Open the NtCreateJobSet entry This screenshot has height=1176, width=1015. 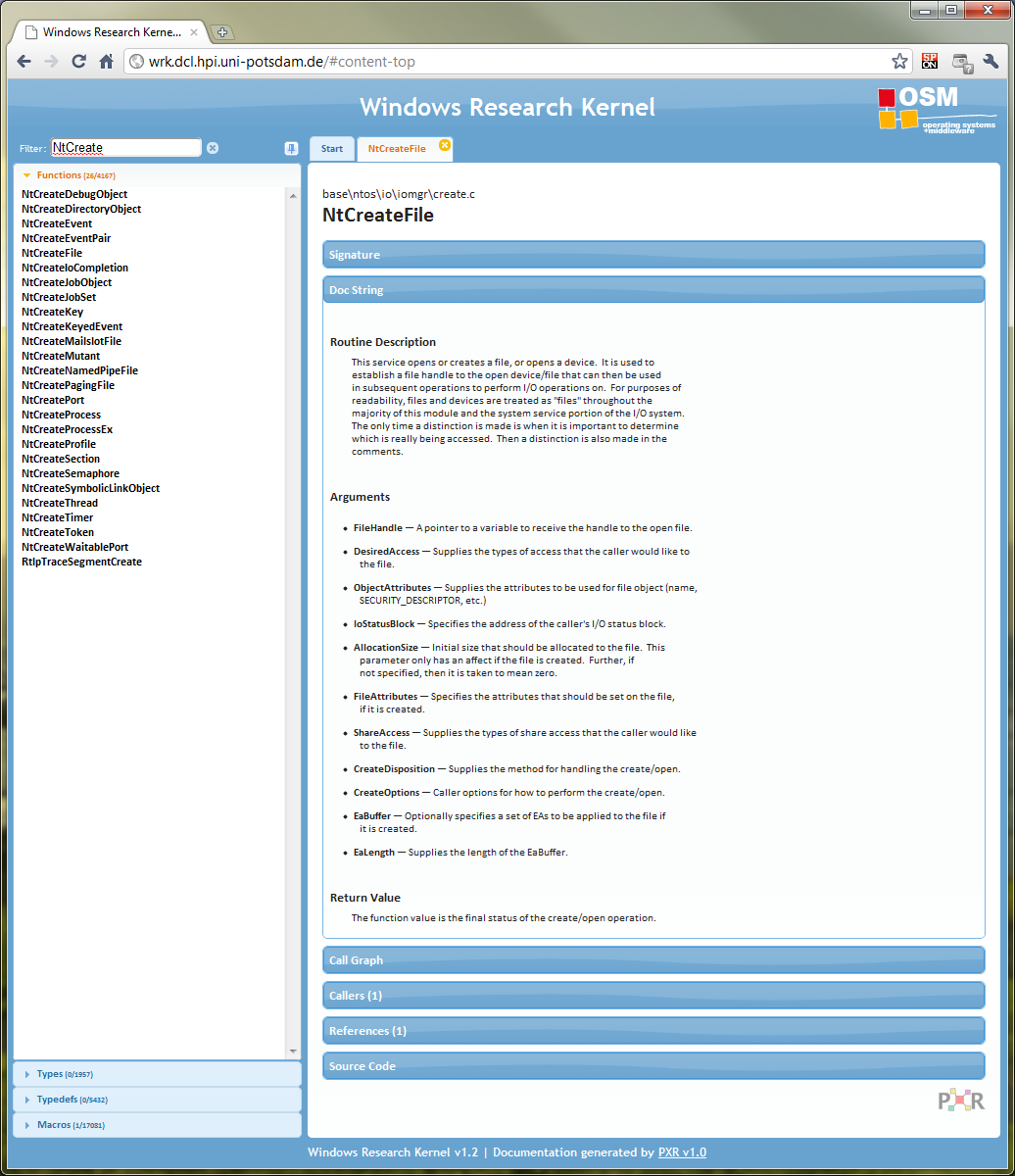click(x=59, y=297)
